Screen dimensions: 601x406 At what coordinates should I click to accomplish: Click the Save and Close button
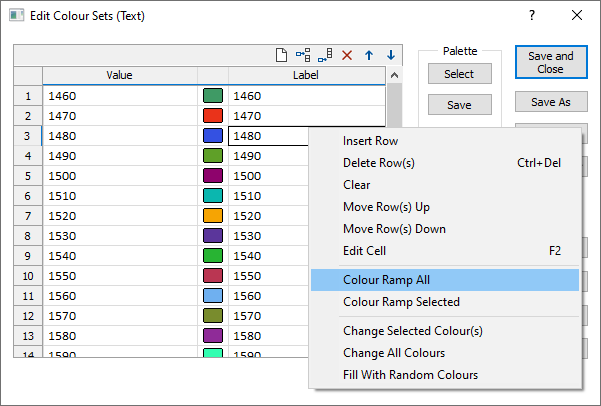click(x=551, y=62)
